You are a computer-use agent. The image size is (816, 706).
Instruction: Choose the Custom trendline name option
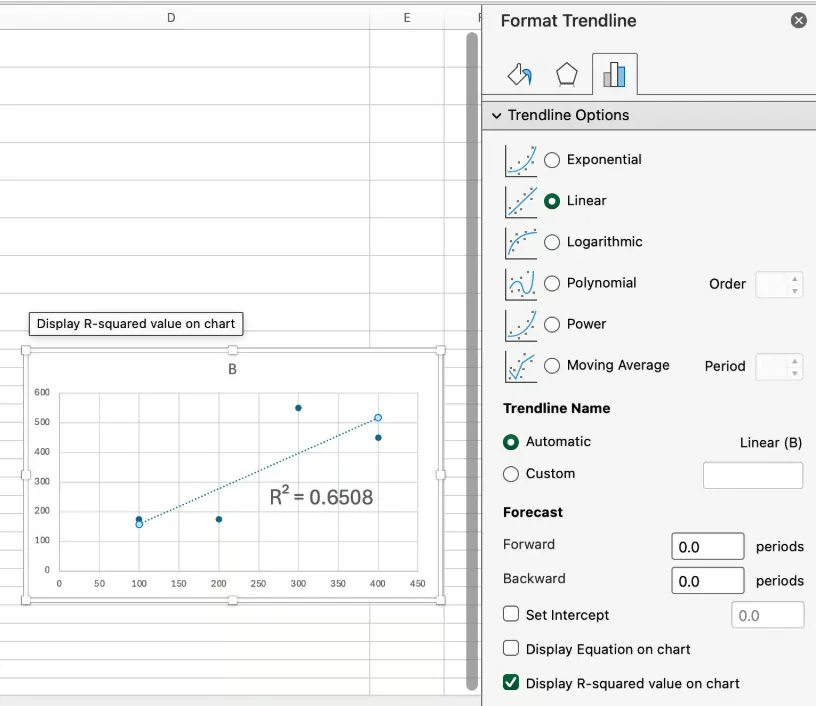click(x=511, y=474)
